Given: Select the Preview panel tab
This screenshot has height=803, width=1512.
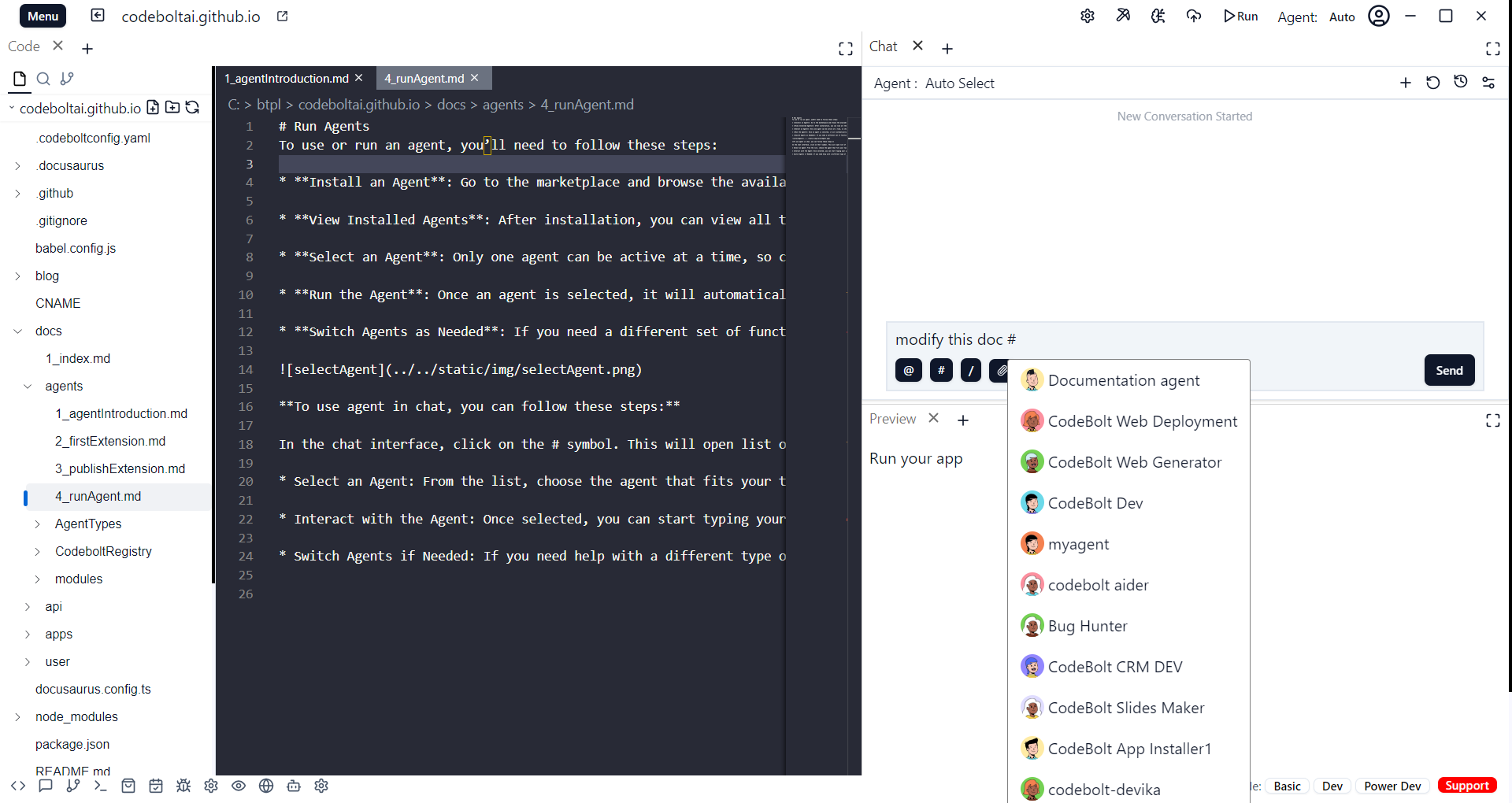Looking at the screenshot, I should [892, 419].
